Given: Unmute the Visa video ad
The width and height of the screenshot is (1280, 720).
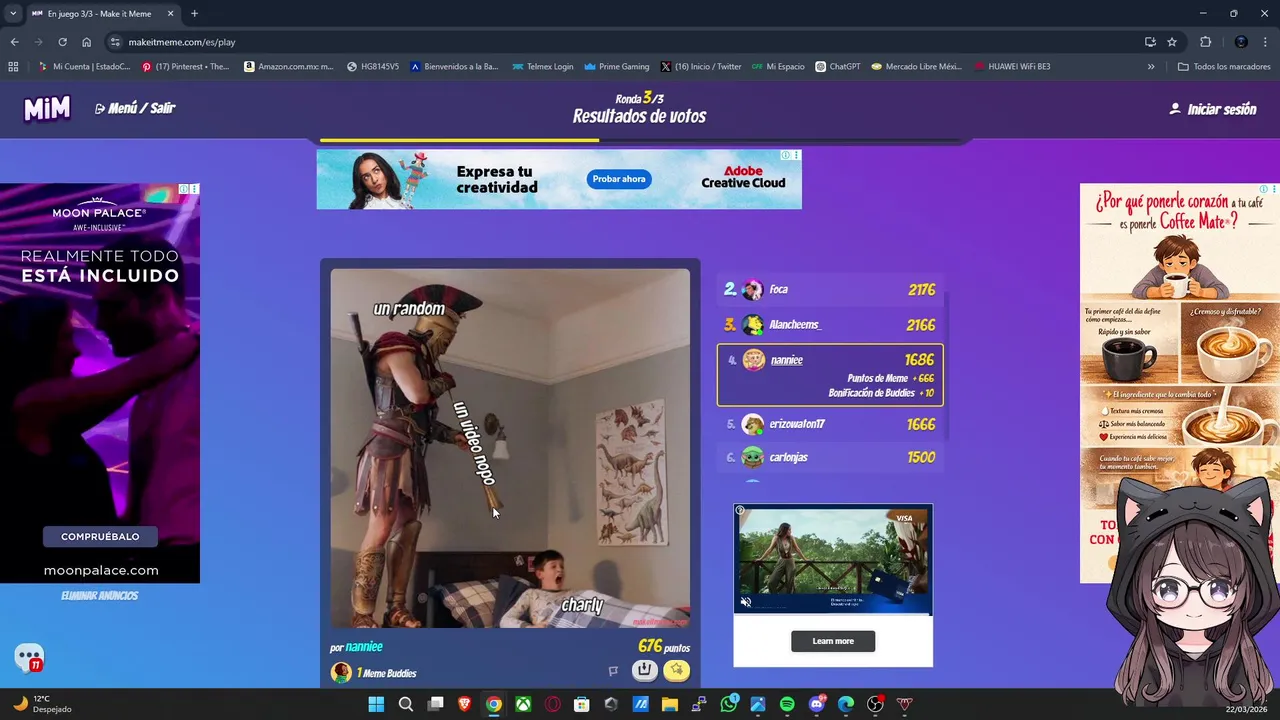Looking at the screenshot, I should pos(745,602).
